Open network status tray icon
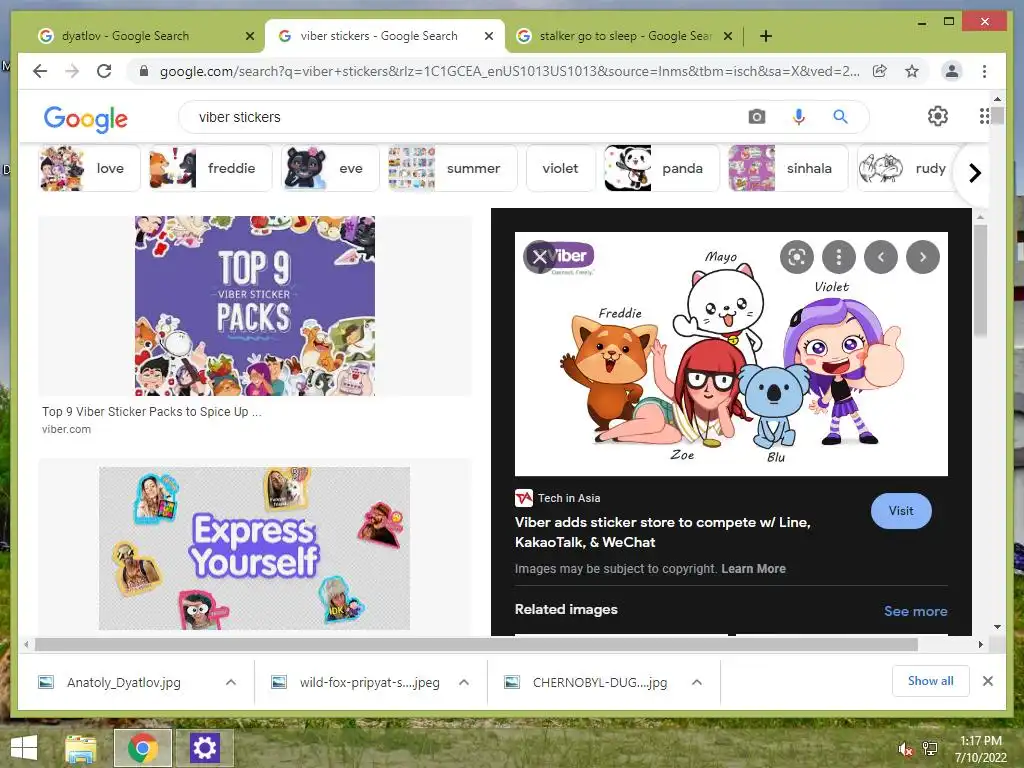 [929, 749]
